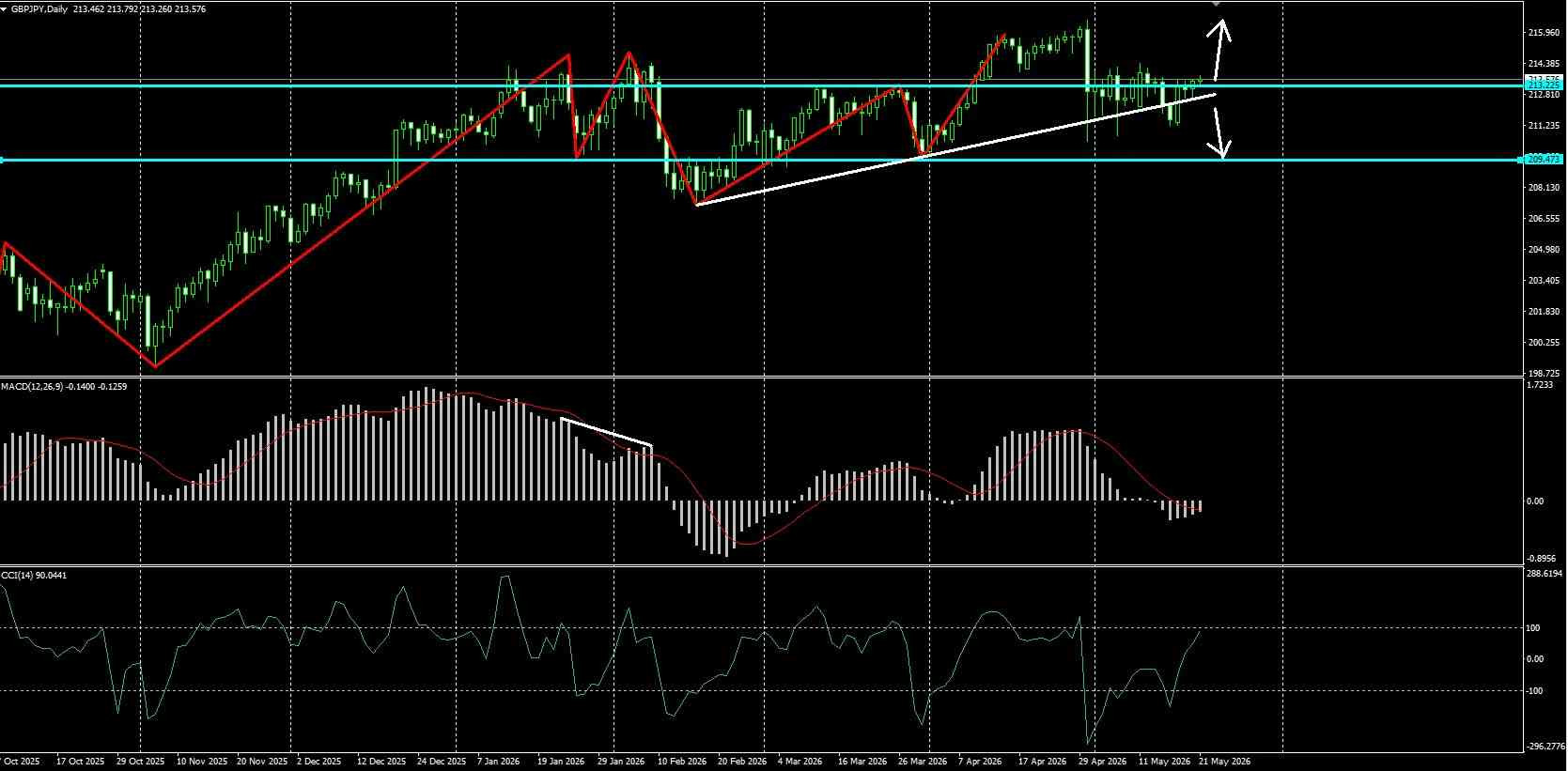Click the gray chart shift marker at top
Viewport: 1568px width, 771px height.
coord(1217,4)
